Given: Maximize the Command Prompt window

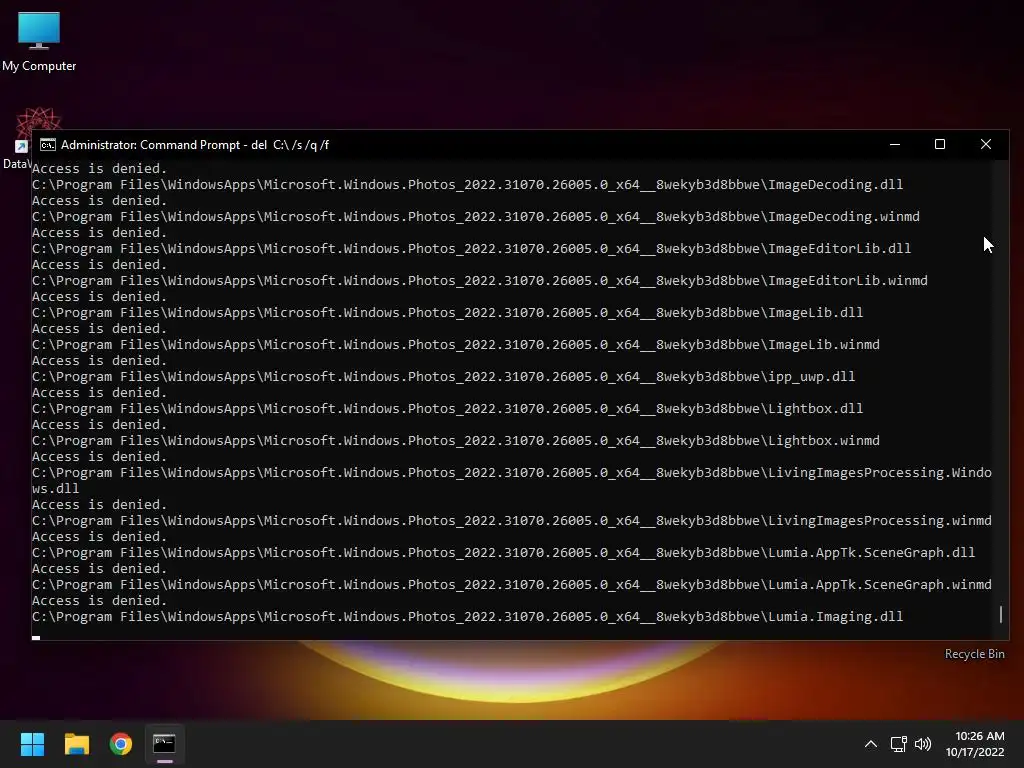Looking at the screenshot, I should pyautogui.click(x=940, y=144).
